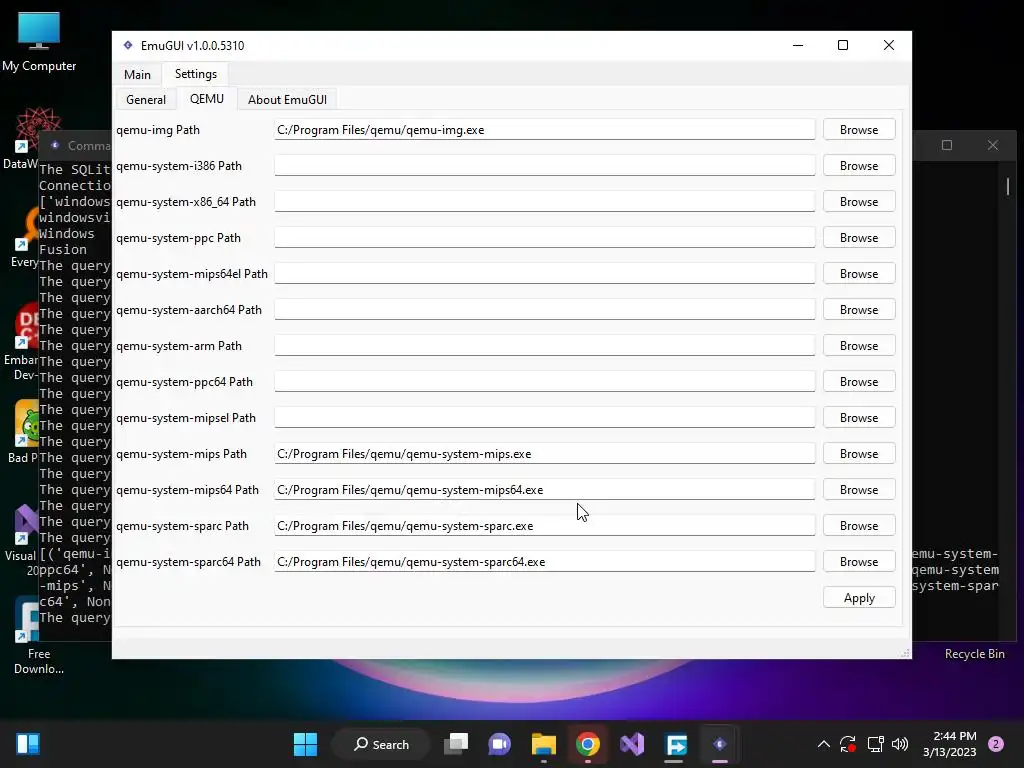Close the Command Prompt window behind

(993, 145)
